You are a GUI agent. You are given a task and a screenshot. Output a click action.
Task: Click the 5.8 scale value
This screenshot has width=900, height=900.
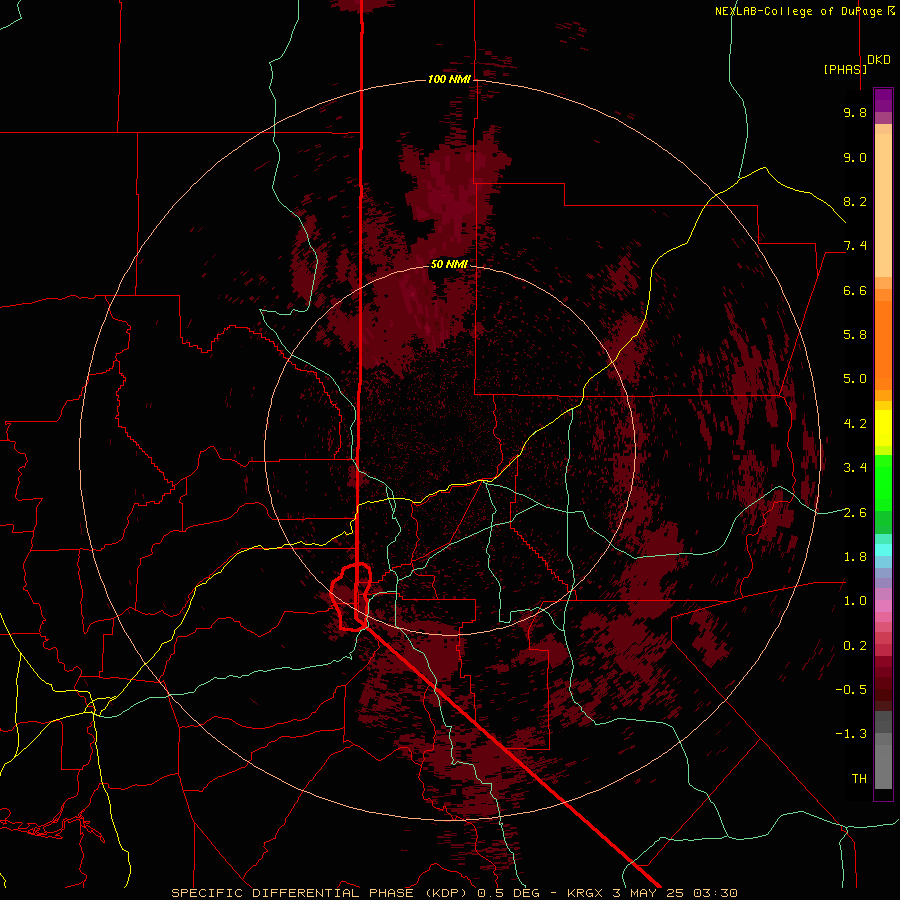(855, 335)
